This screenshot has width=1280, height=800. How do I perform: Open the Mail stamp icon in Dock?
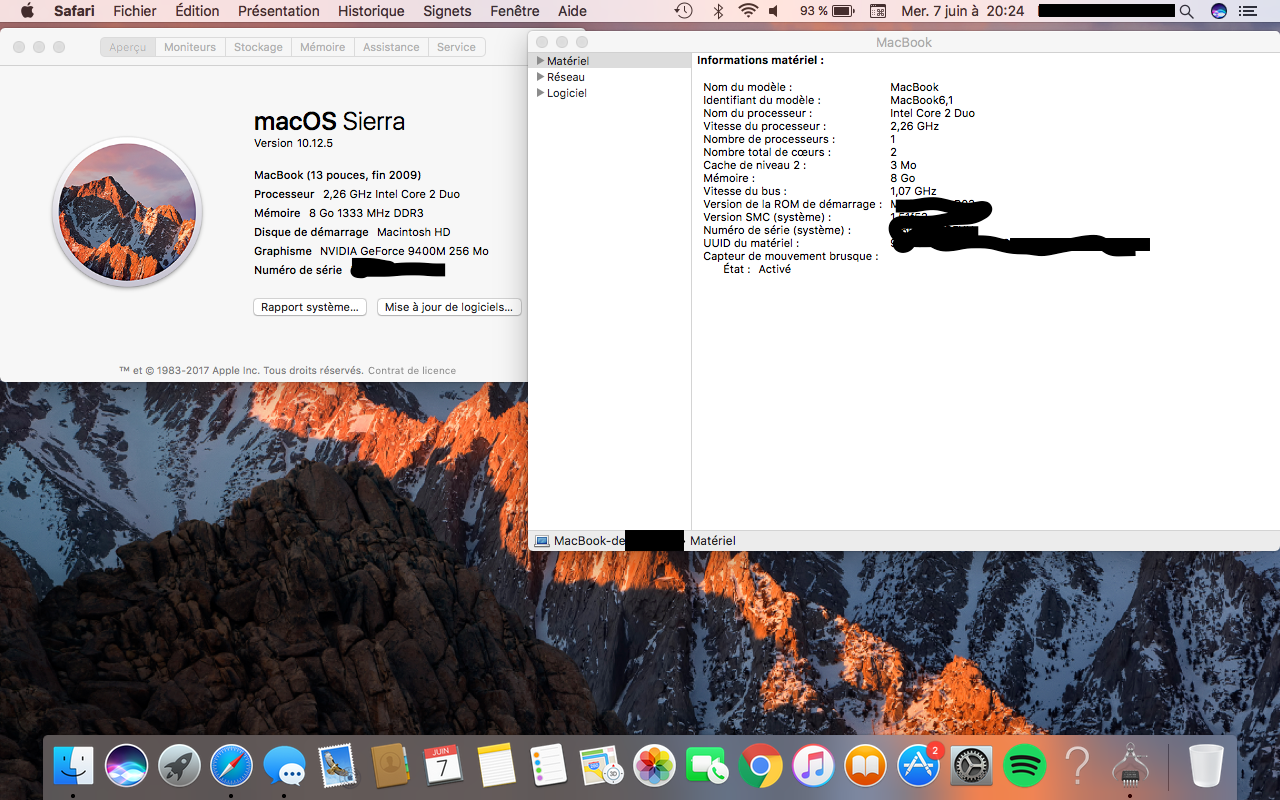click(x=338, y=767)
